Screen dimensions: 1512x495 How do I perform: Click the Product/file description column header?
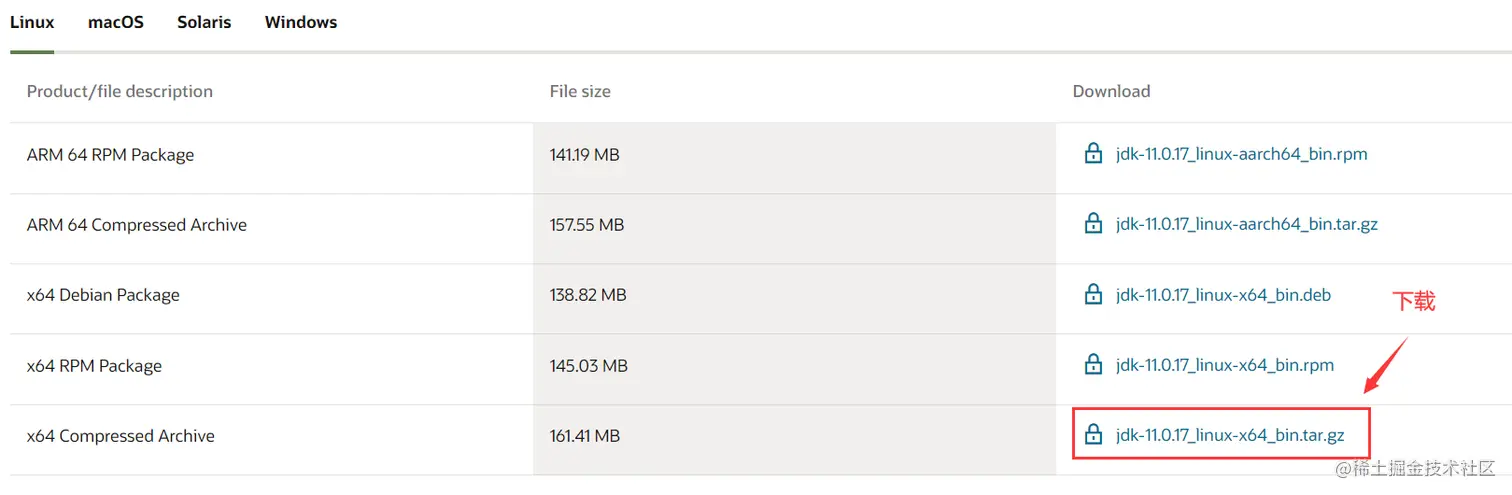click(x=120, y=91)
